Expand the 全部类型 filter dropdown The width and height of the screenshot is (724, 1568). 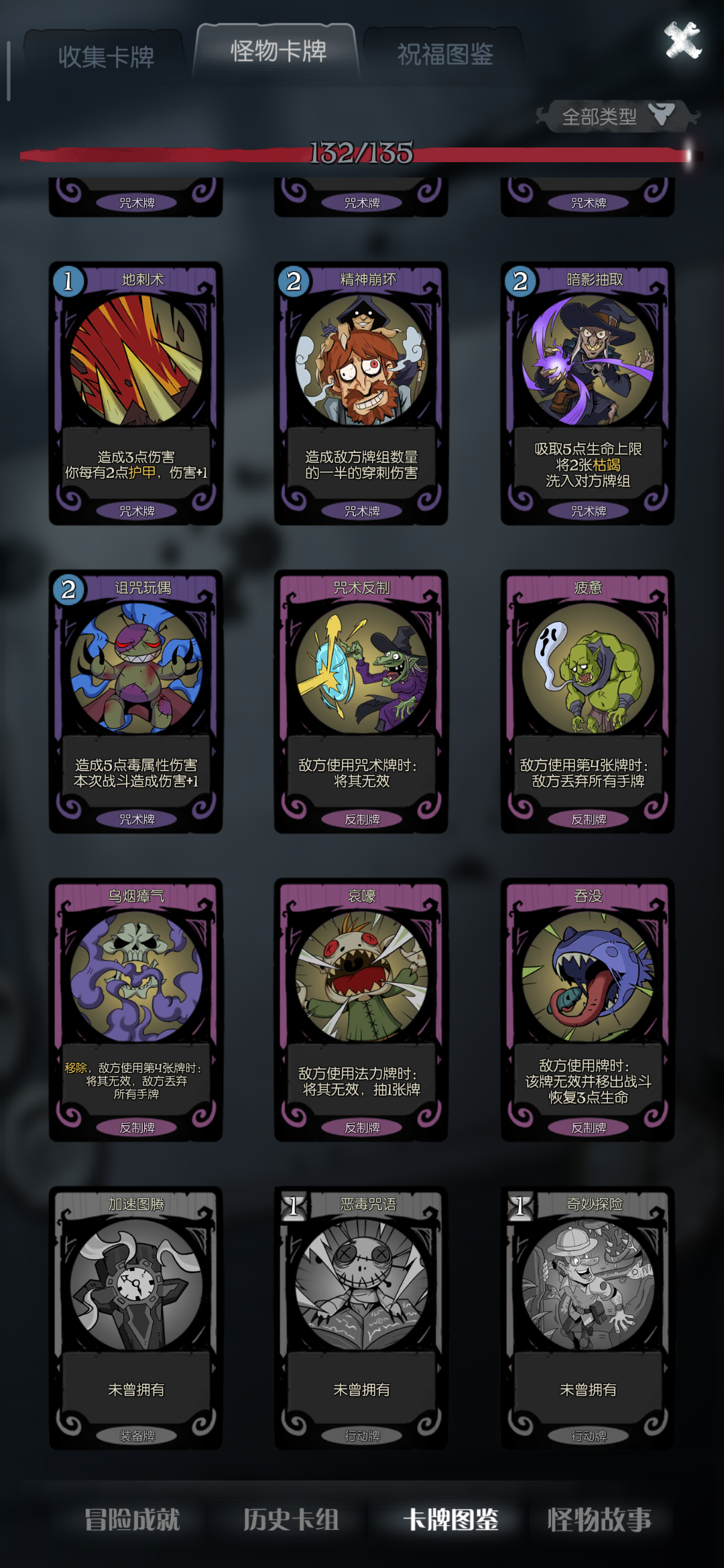[x=617, y=116]
